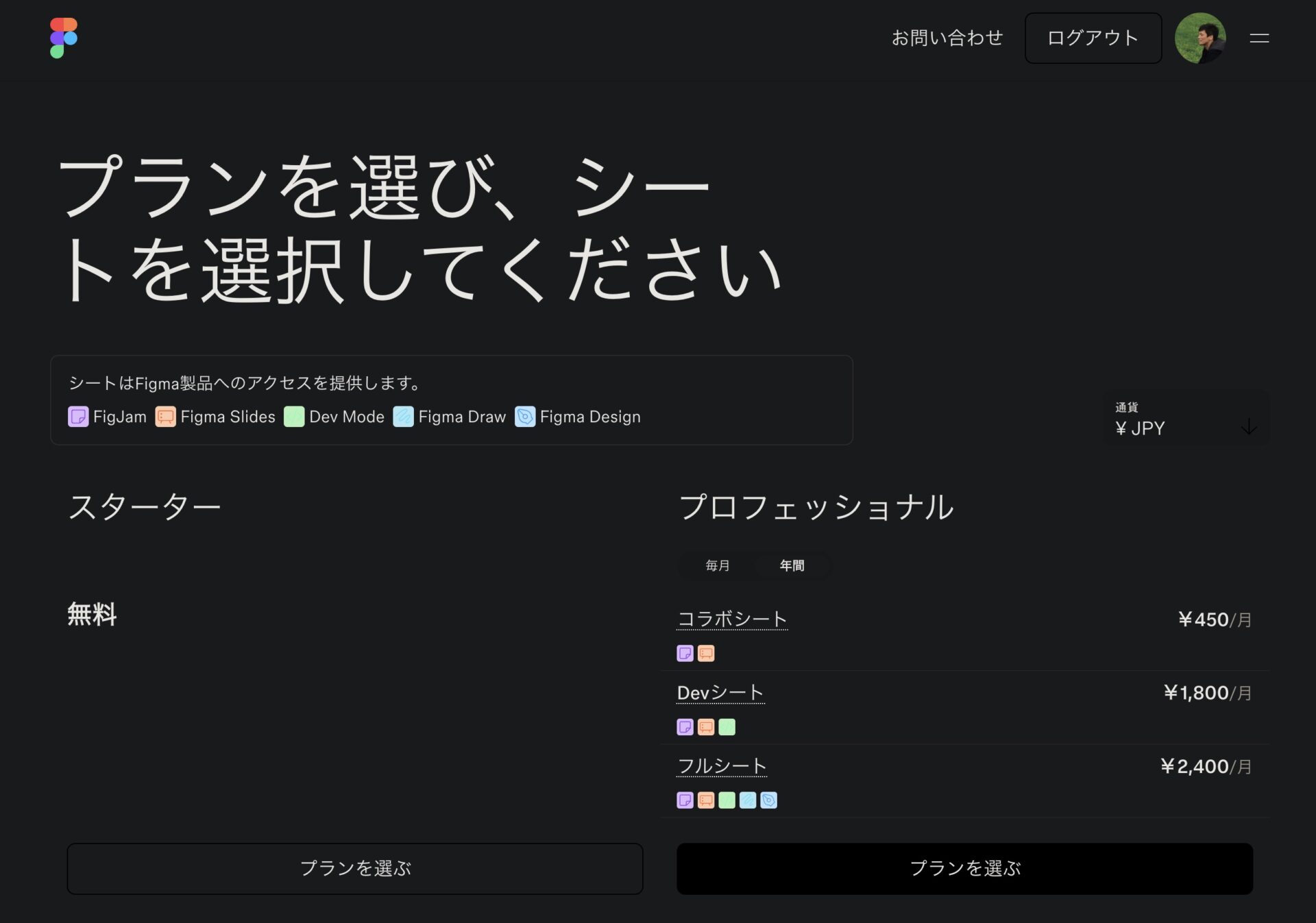Click the 無料 price label

click(92, 614)
